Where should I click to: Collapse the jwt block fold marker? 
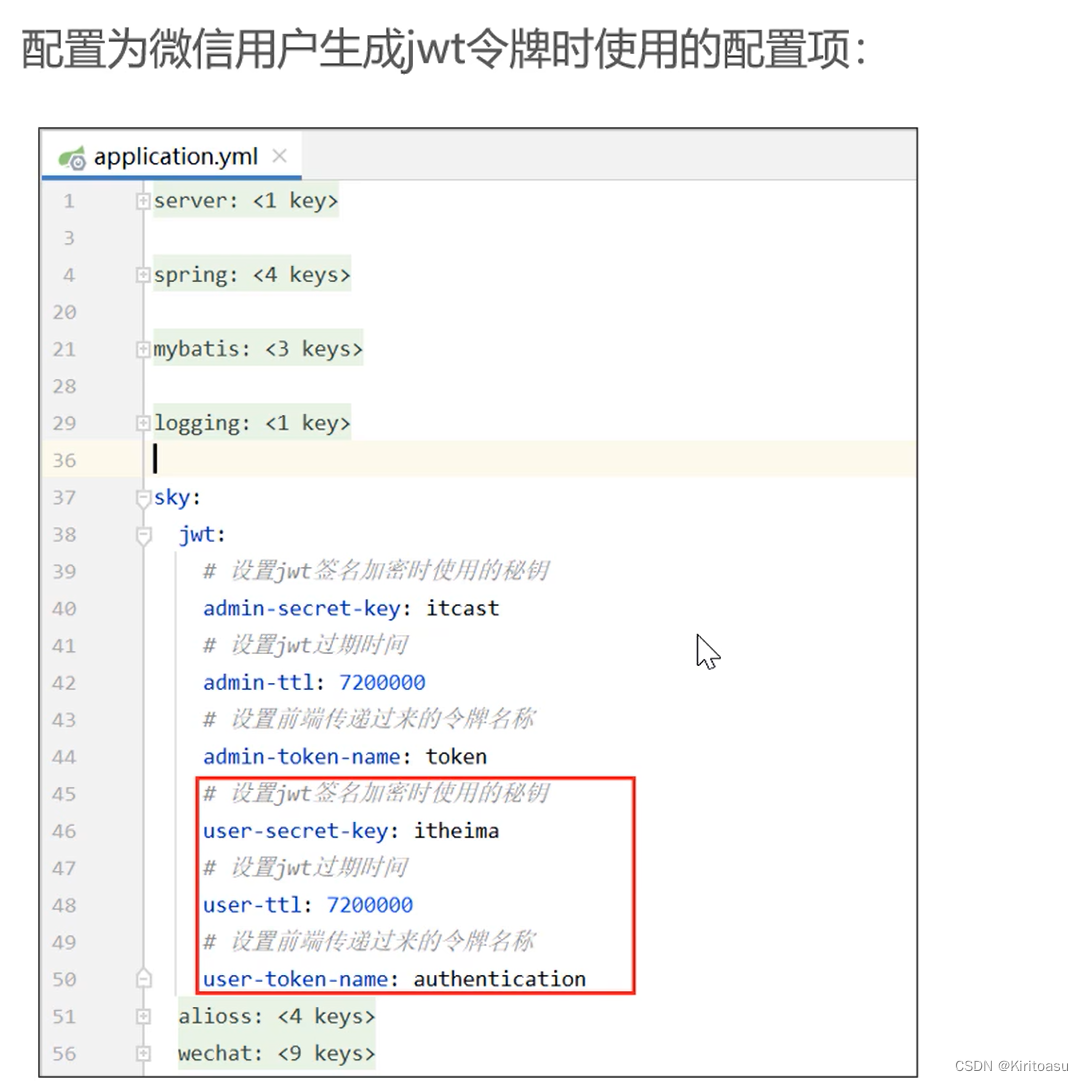point(143,536)
